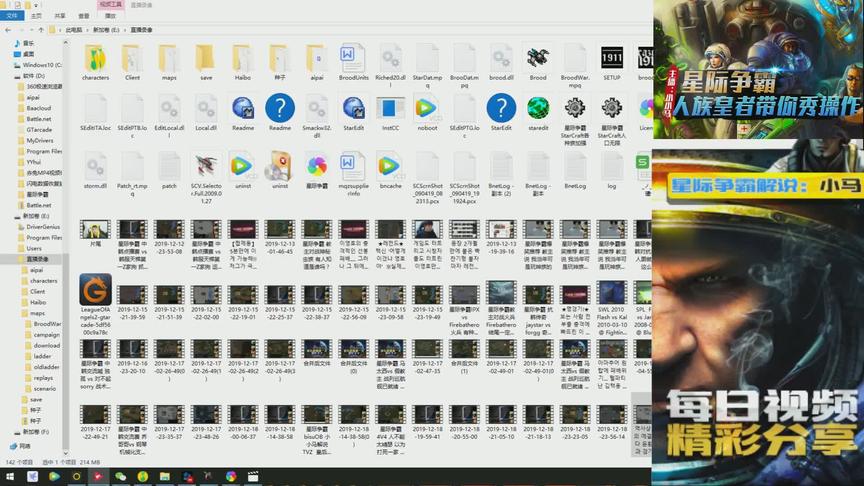Screen dimensions: 864x486
Task: Open the Tencent Video taskbar icon
Action: [x=54, y=477]
